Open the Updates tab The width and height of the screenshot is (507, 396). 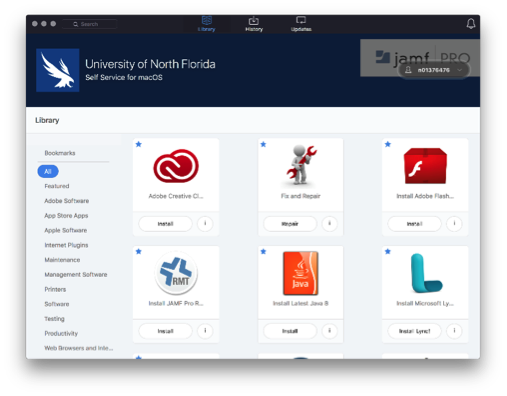click(x=301, y=24)
